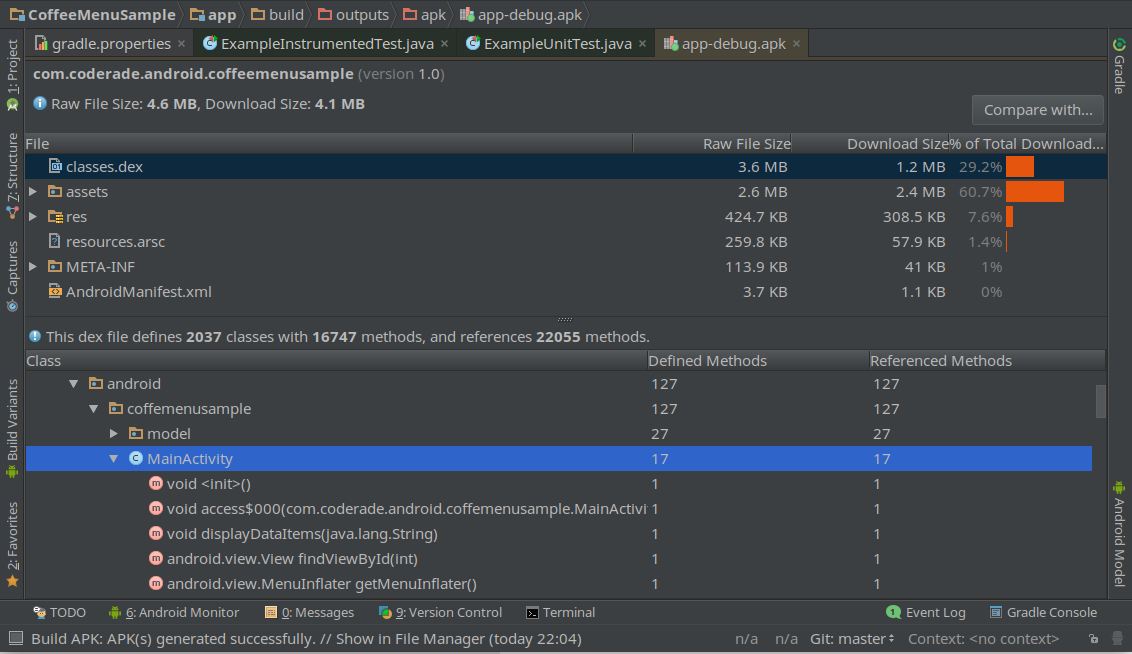Image resolution: width=1132 pixels, height=654 pixels.
Task: Open the Messages panel
Action: pos(310,612)
